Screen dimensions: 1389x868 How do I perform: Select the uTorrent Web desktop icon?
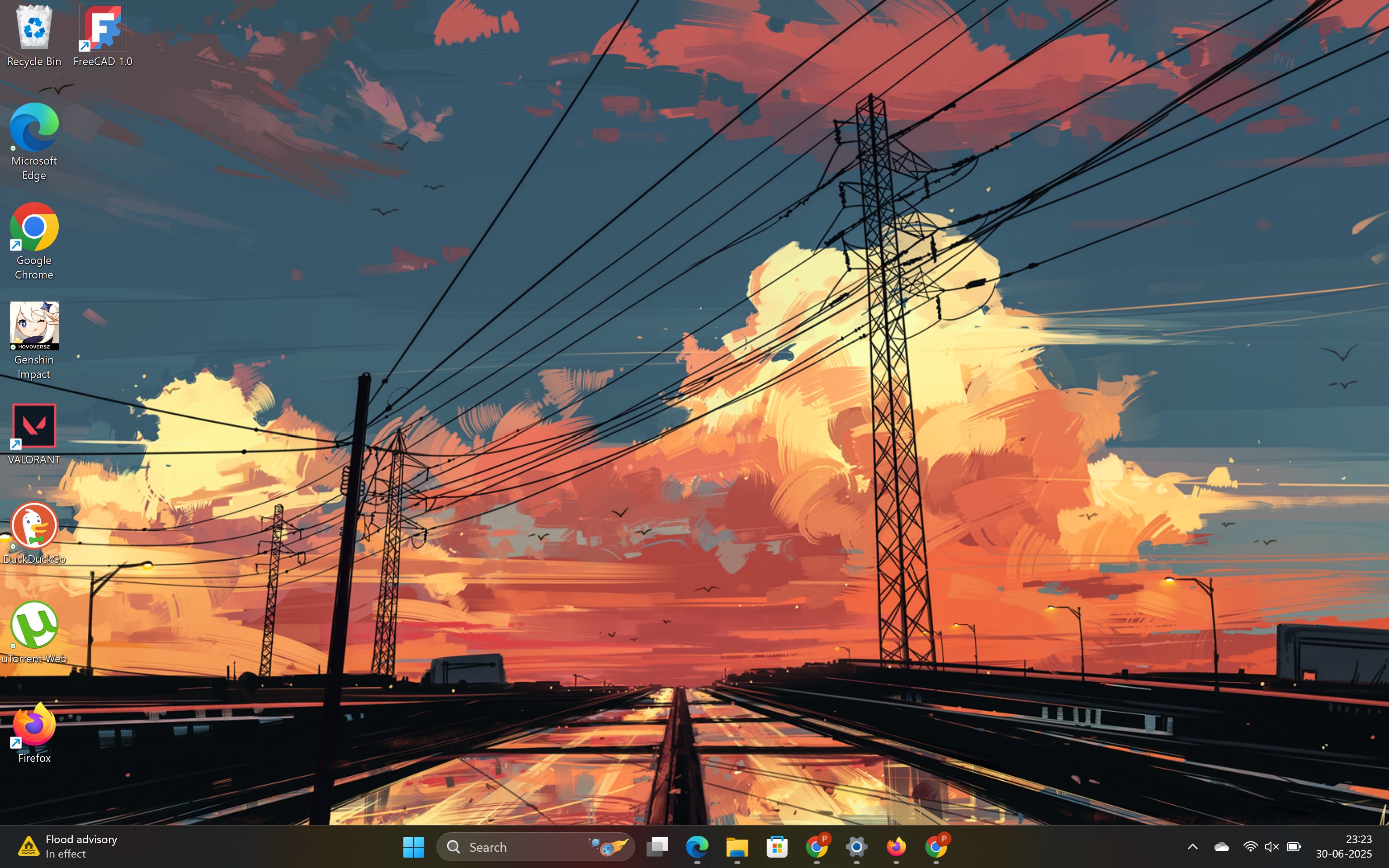point(34,633)
